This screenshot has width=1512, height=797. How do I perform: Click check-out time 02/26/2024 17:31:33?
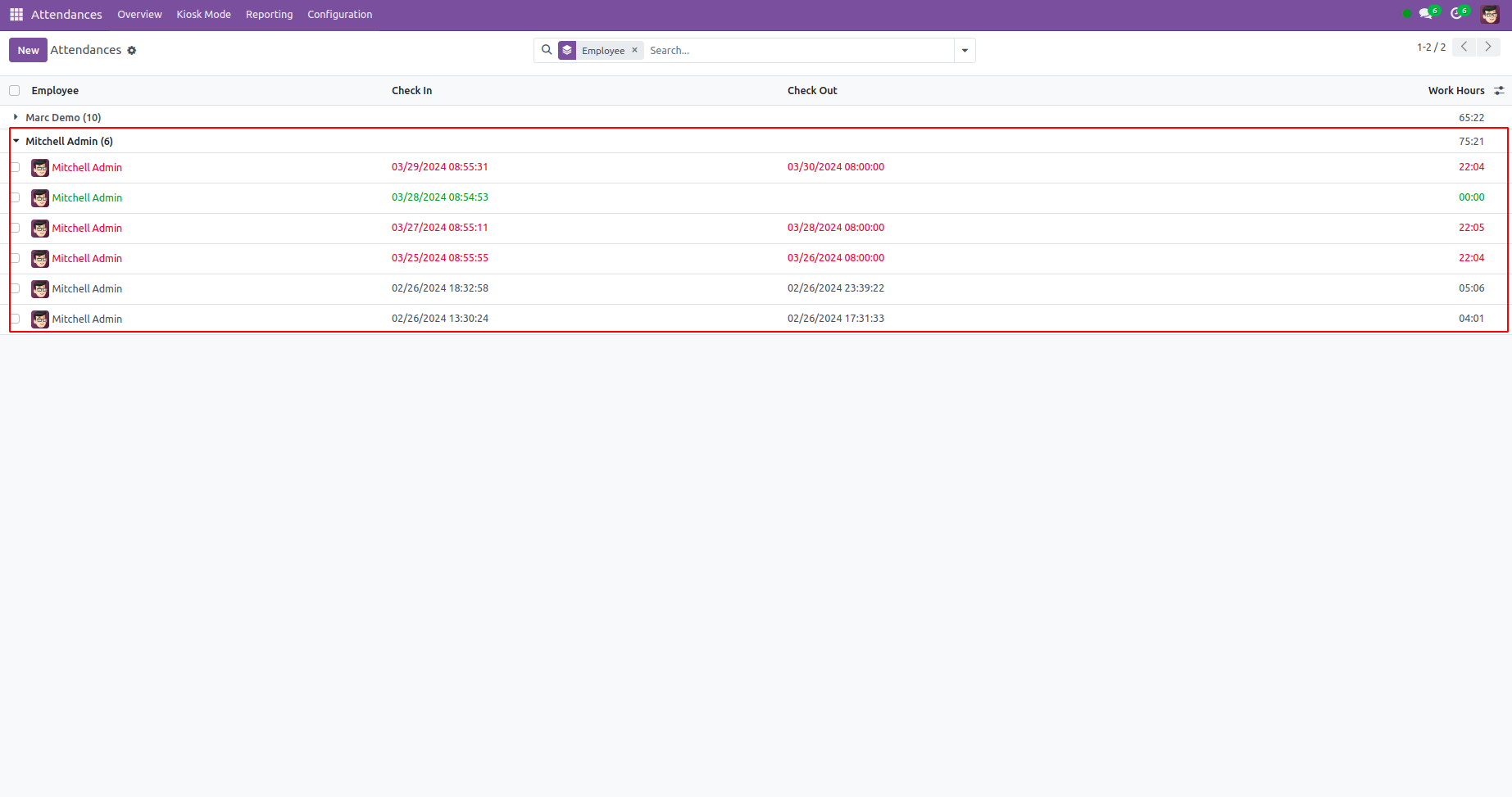836,319
